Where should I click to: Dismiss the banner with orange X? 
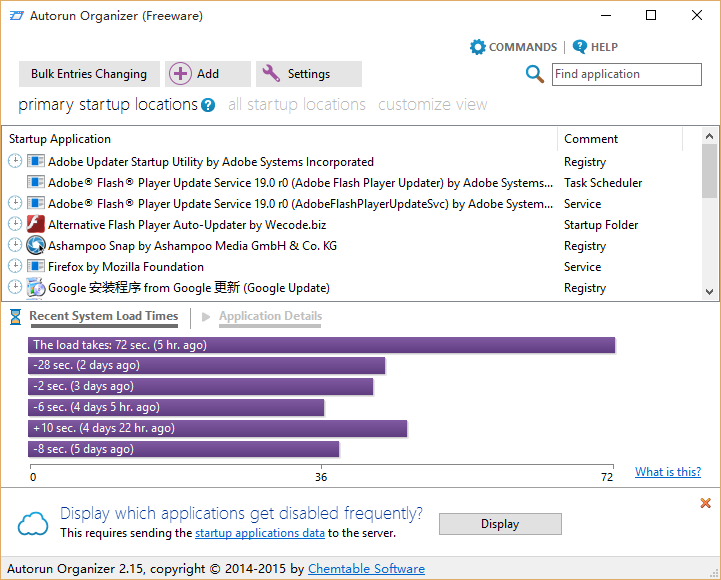pyautogui.click(x=705, y=503)
